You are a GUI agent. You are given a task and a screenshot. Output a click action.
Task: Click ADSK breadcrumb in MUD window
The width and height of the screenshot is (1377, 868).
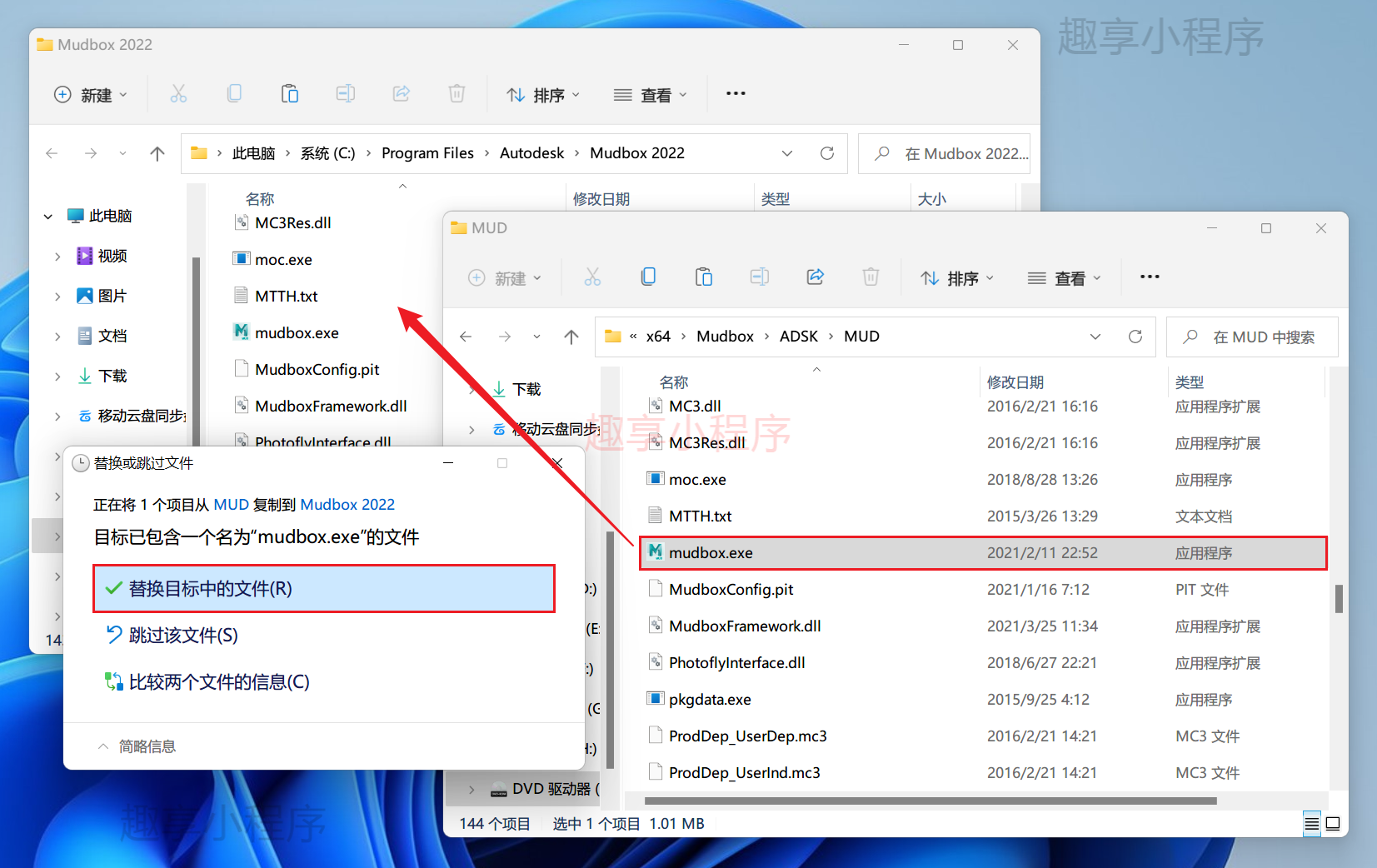pyautogui.click(x=799, y=337)
